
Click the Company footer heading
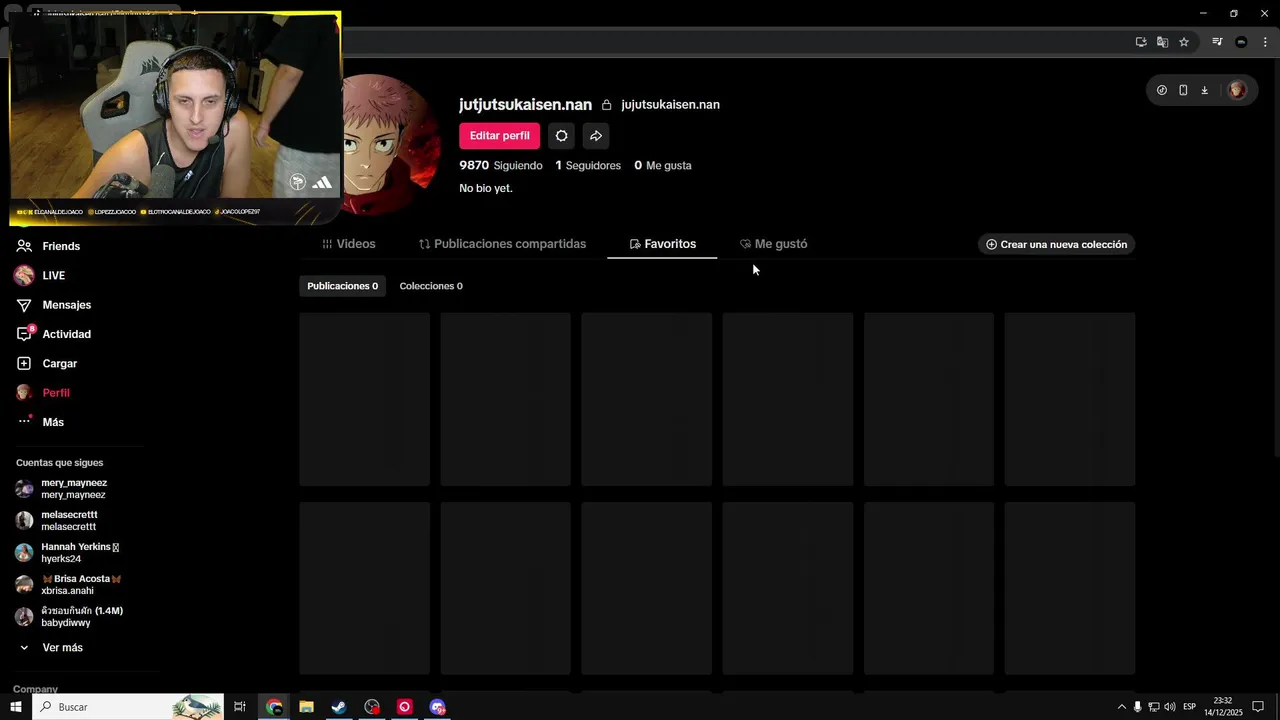(x=35, y=689)
